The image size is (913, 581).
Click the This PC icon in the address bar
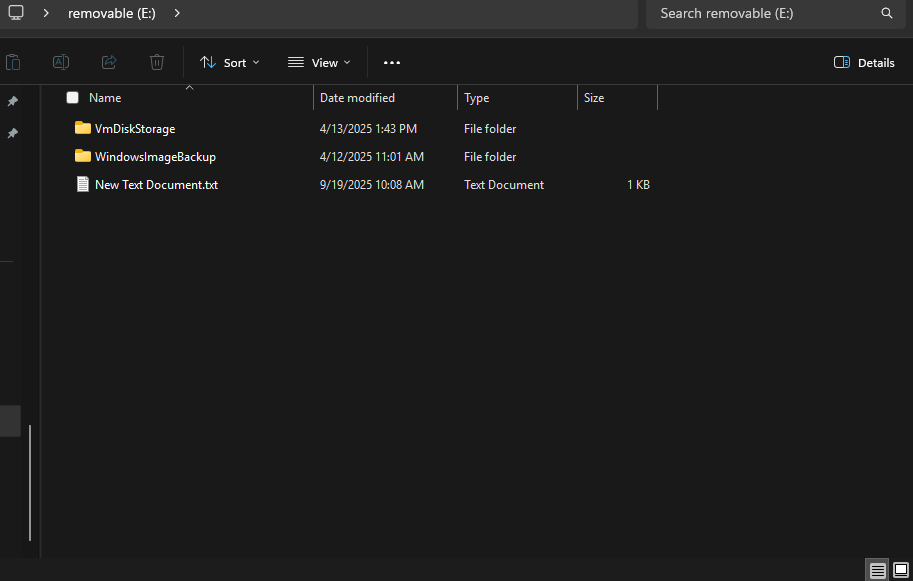click(14, 13)
